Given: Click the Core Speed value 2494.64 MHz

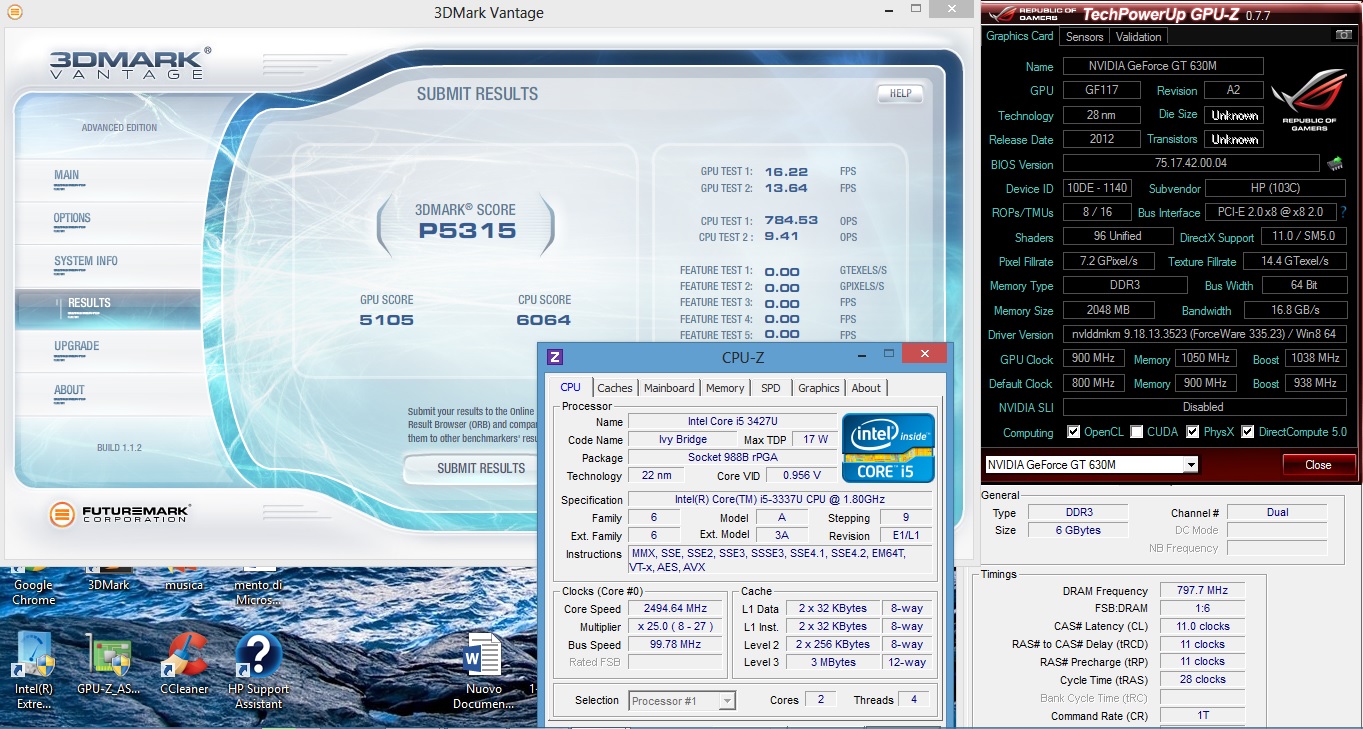Looking at the screenshot, I should point(677,609).
